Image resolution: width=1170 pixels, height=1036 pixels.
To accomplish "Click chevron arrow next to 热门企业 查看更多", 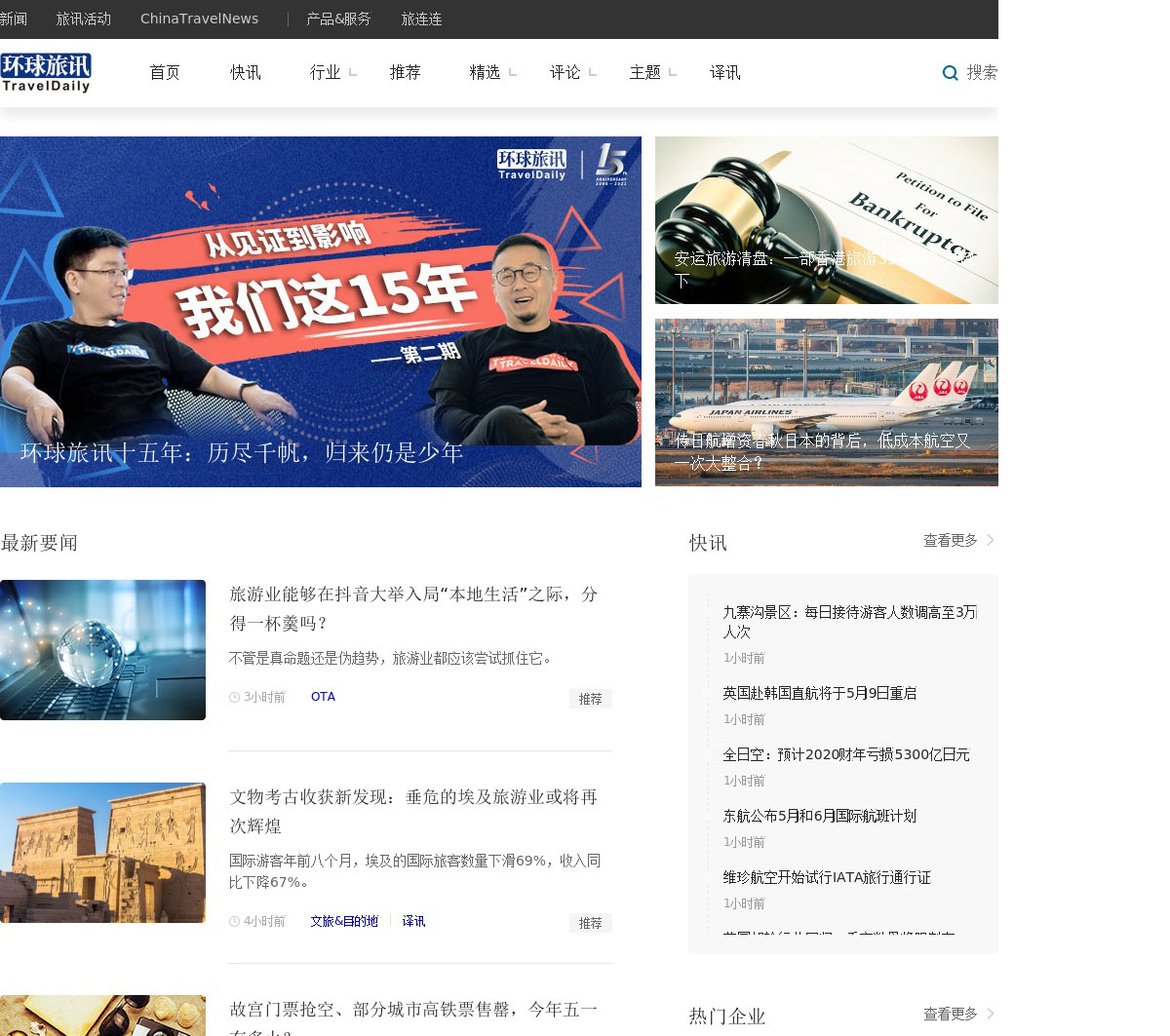I will point(990,1014).
